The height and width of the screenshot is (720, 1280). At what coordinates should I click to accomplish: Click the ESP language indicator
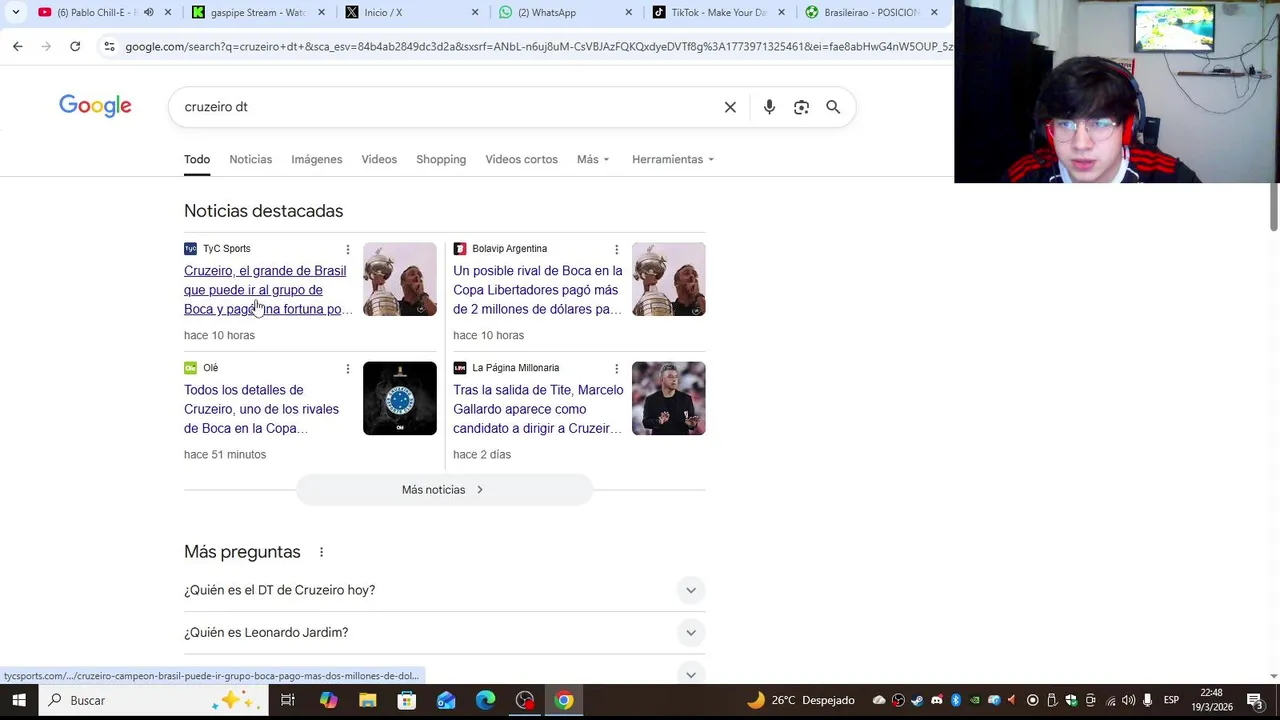[1171, 700]
